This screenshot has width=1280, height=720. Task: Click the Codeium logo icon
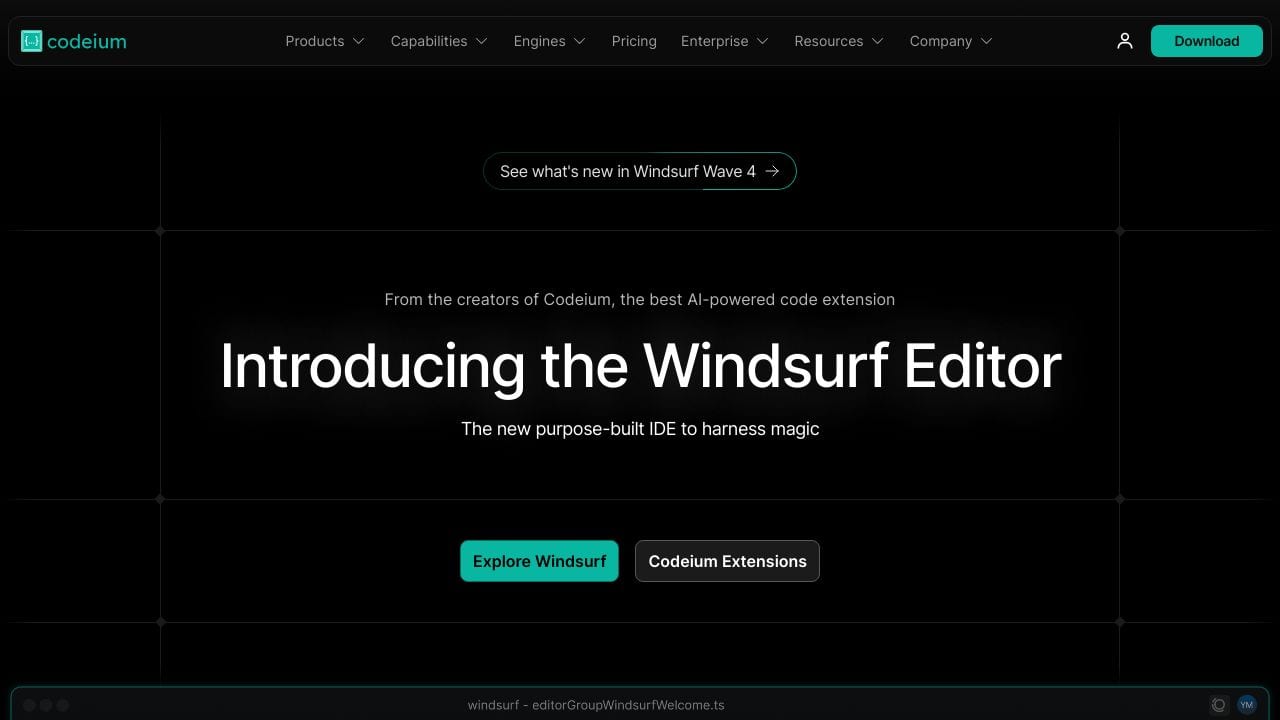coord(32,41)
